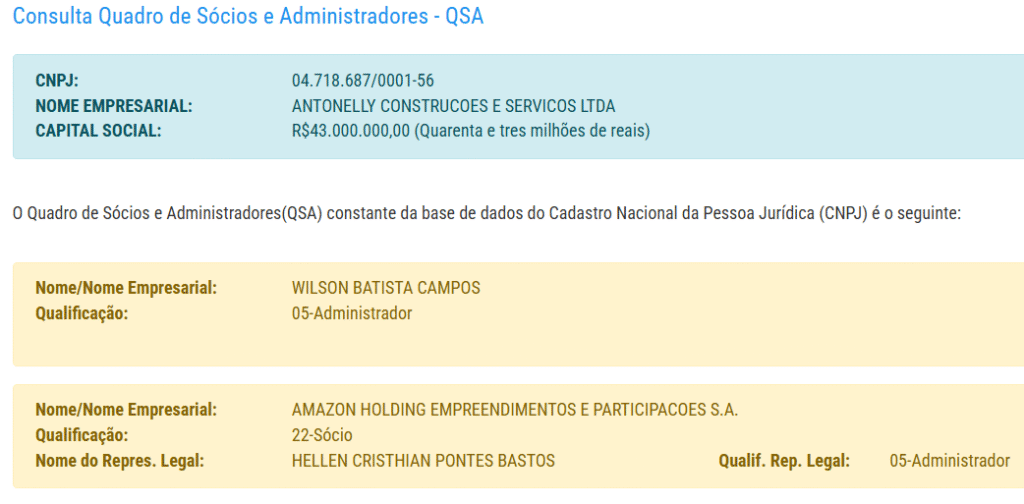Click Nome/Nome Empresarial label beside Amazon Holding
Image resolution: width=1024 pixels, height=504 pixels.
[126, 410]
